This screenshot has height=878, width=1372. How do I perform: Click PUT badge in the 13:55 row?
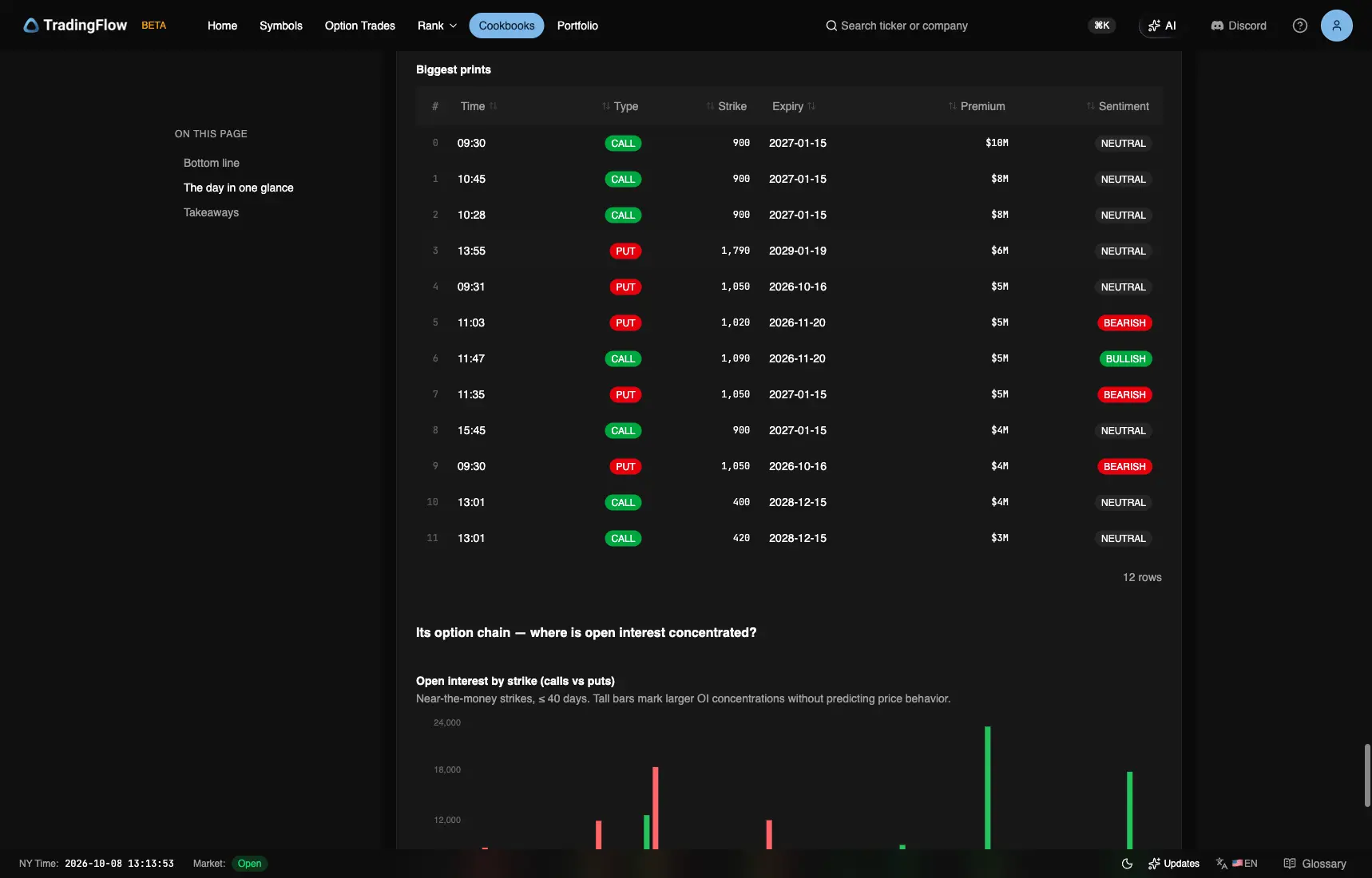625,251
